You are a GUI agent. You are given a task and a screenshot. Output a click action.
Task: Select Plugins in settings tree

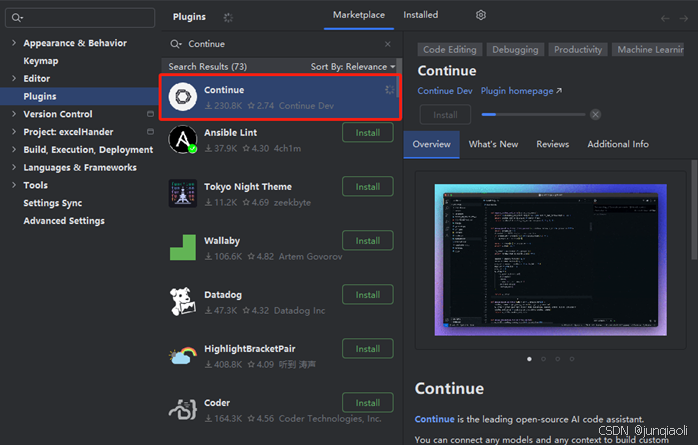[x=79, y=96]
